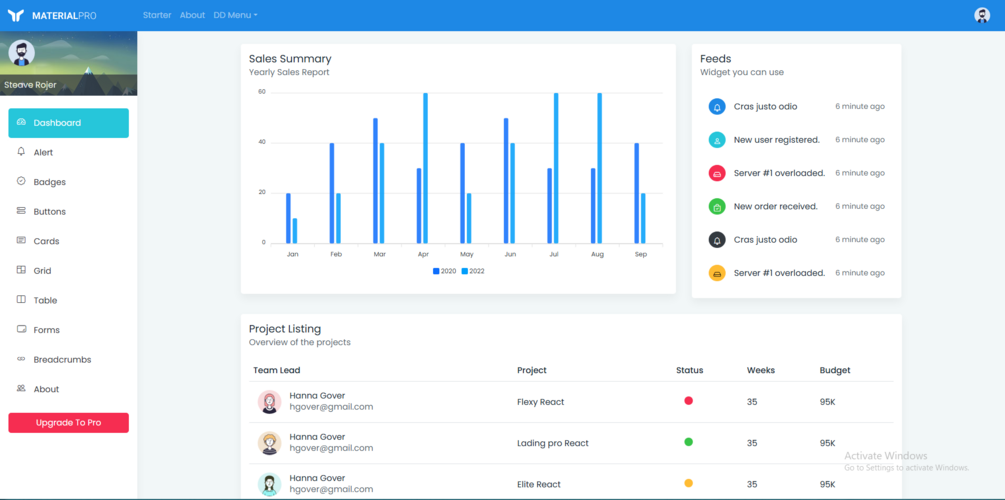Expand the DD Menu dropdown
The width and height of the screenshot is (1005, 500).
235,15
